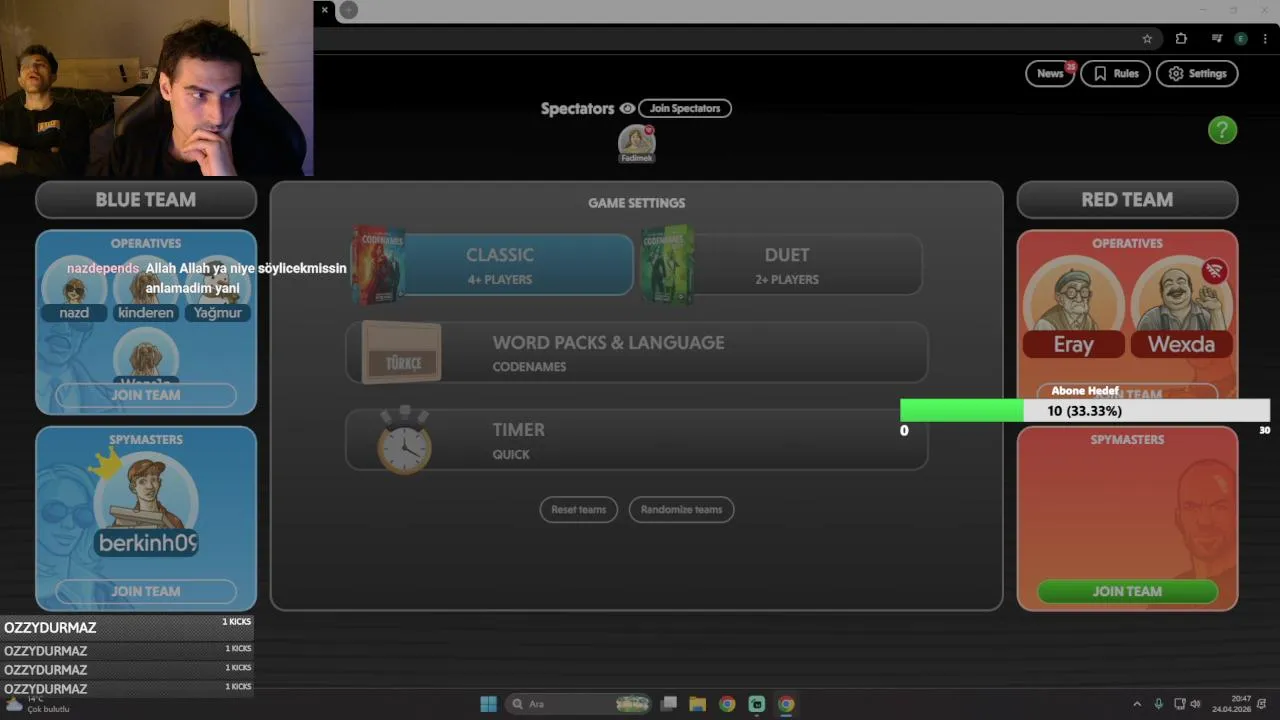
Task: Expand hidden system tray icons chevron
Action: [x=1137, y=704]
